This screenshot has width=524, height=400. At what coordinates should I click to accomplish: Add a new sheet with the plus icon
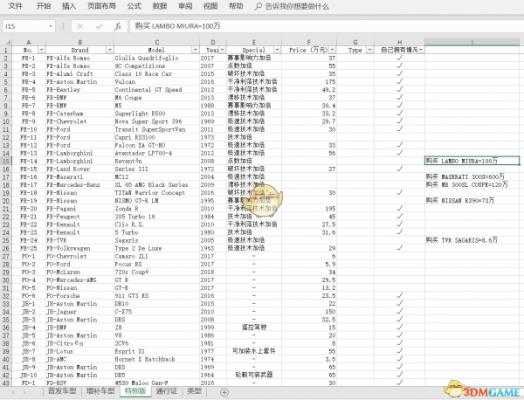(225, 392)
